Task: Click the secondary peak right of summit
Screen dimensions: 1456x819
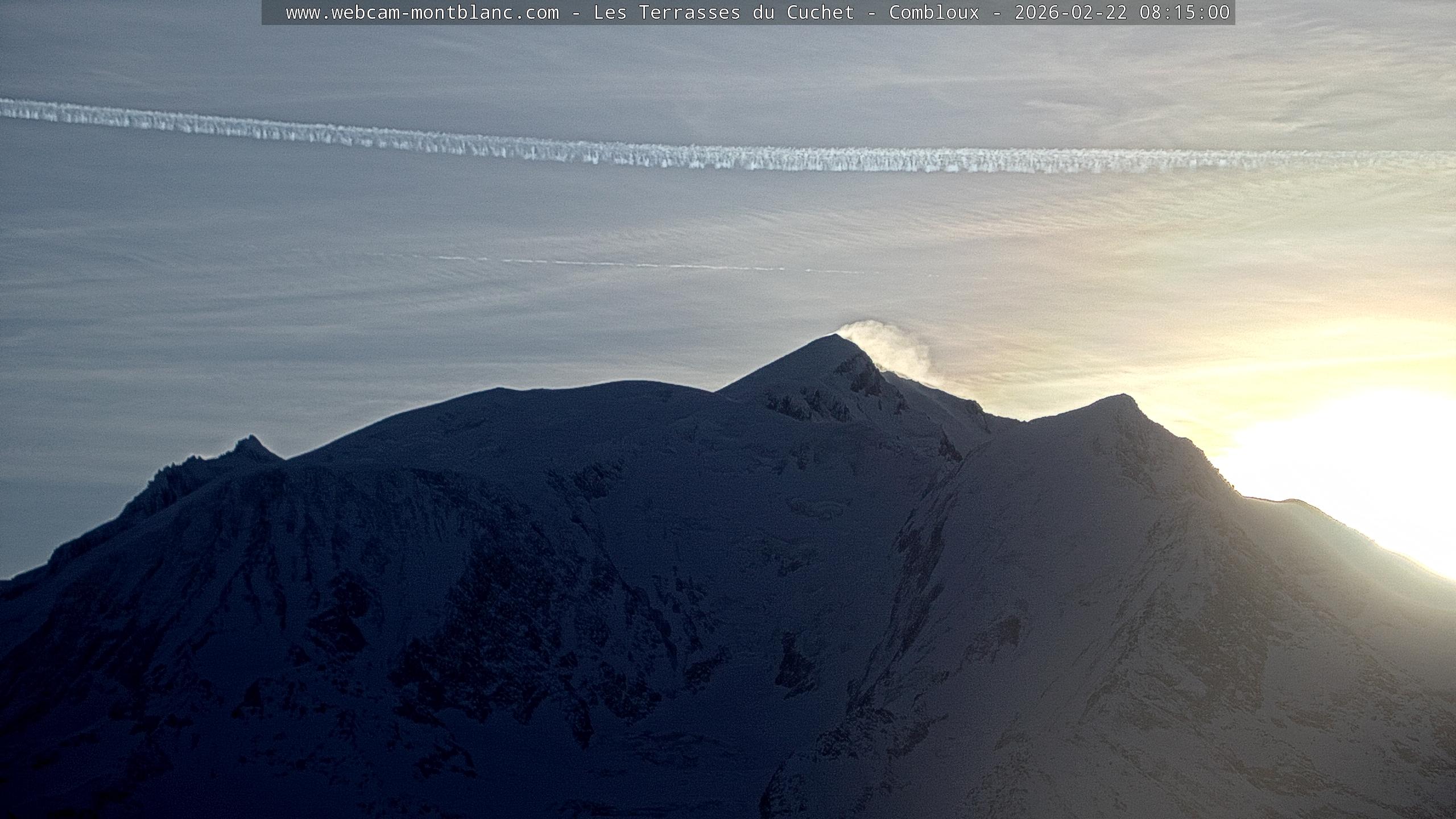Action: point(1122,398)
